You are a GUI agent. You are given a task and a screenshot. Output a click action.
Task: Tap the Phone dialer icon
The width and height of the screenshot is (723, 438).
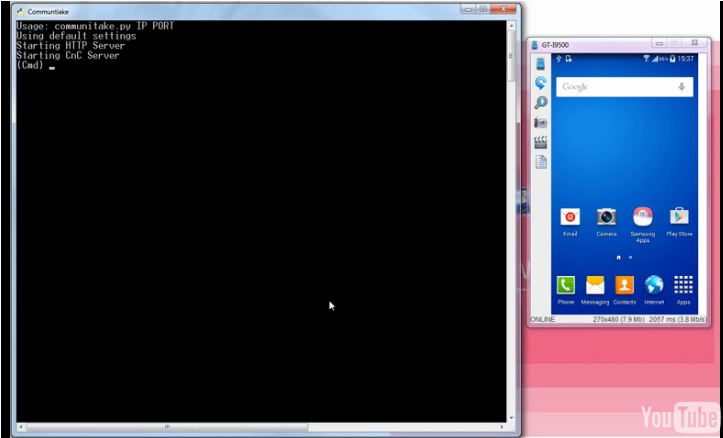(x=566, y=285)
